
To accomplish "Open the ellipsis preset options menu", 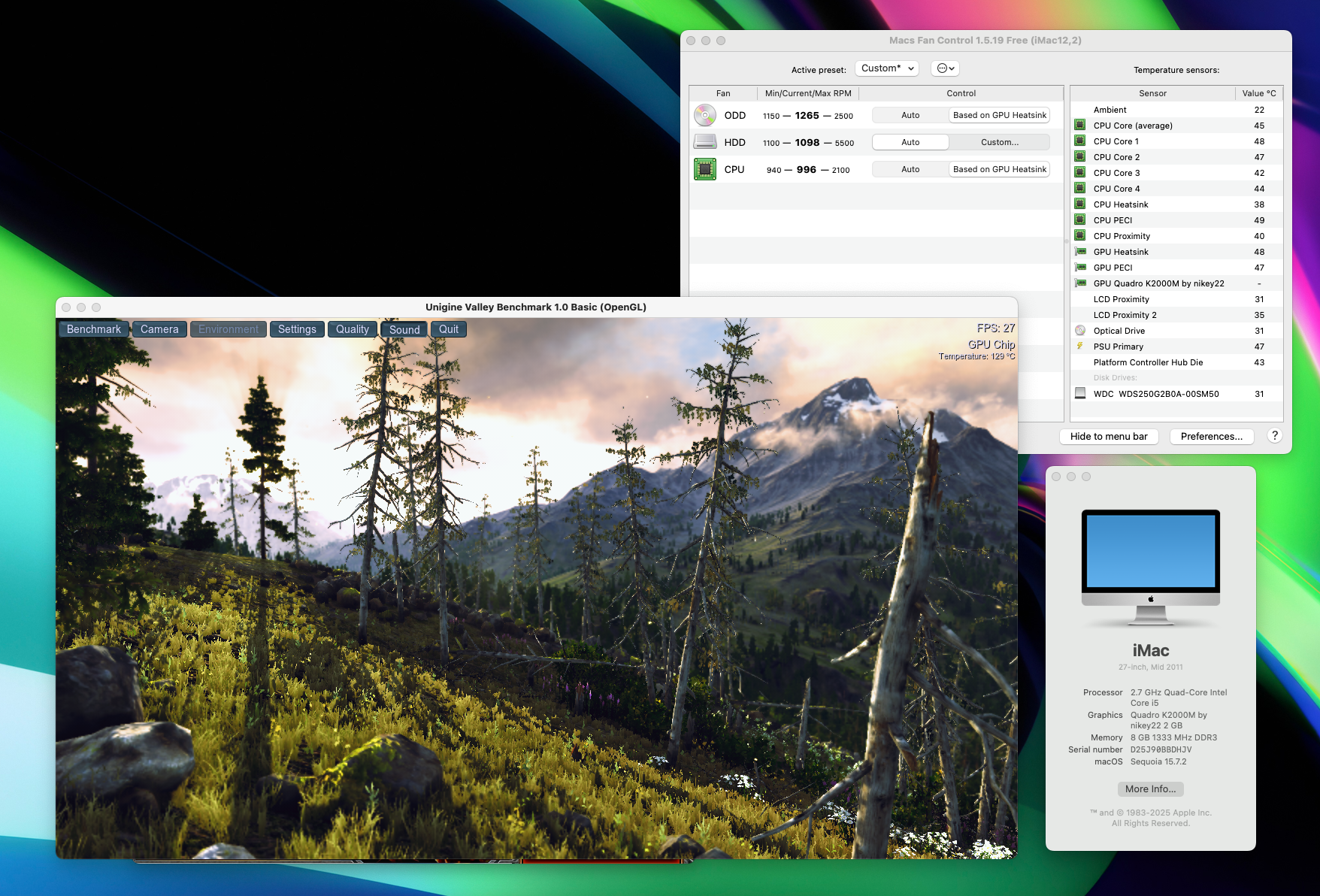I will point(946,68).
